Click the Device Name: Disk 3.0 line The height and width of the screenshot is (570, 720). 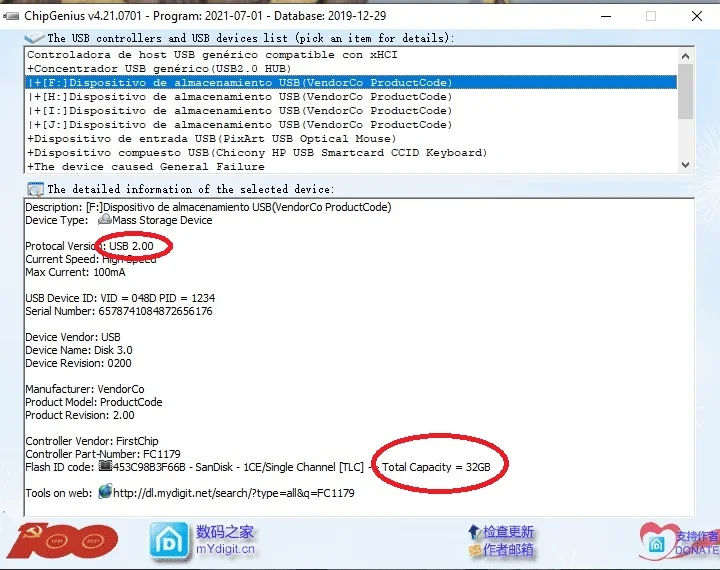tap(79, 350)
